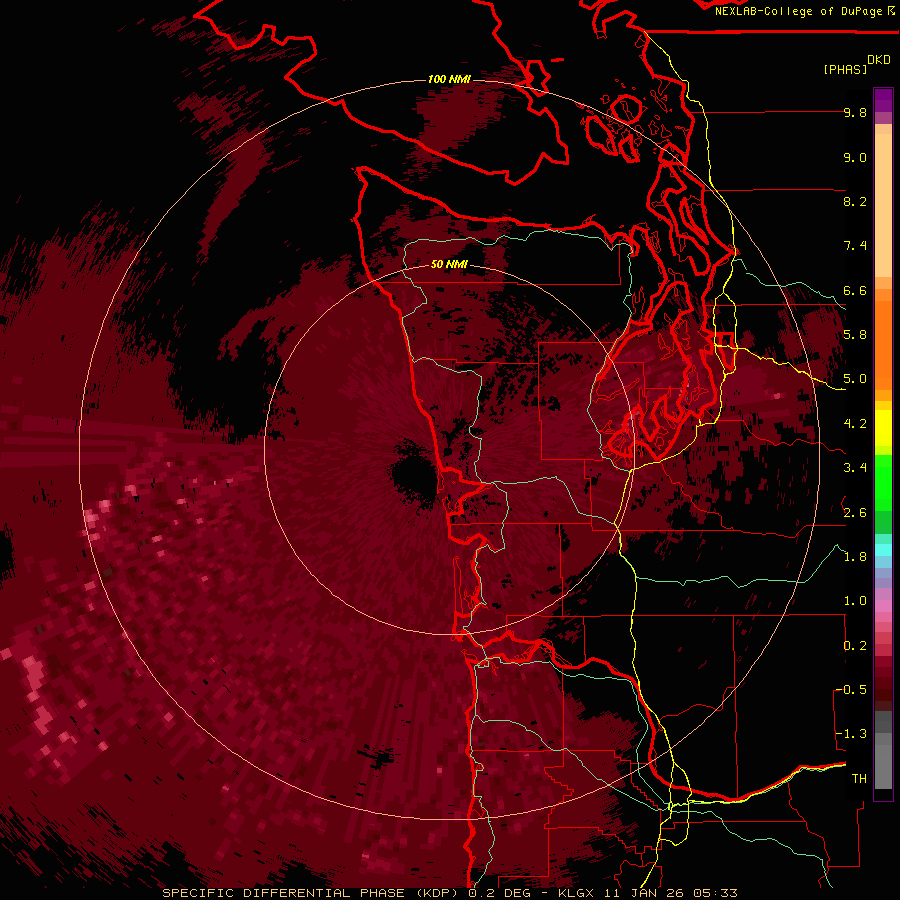Click the 7.4 value on the color scale
Image resolution: width=900 pixels, height=900 pixels.
(855, 246)
